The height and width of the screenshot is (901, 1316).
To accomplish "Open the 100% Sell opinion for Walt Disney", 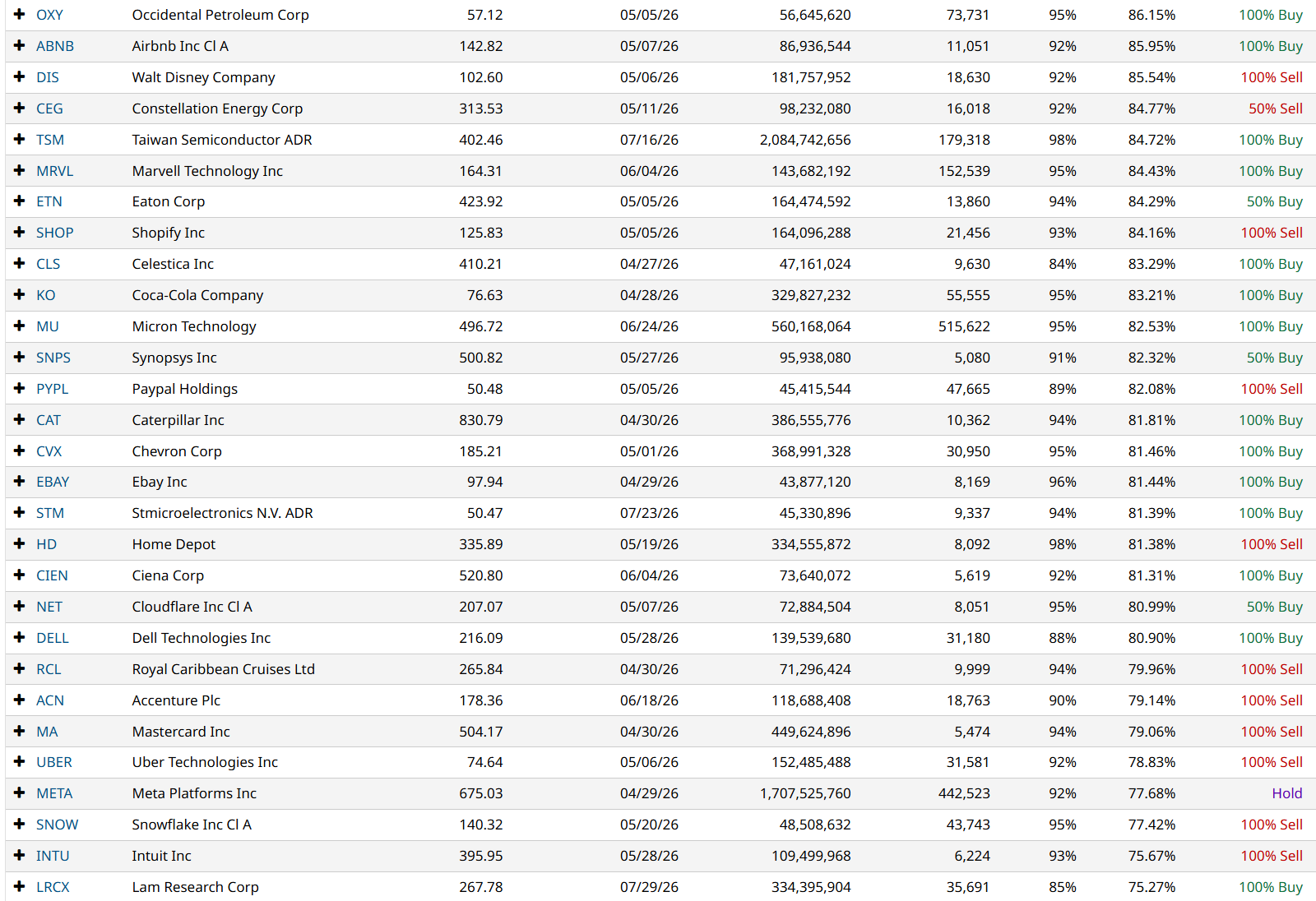I will coord(1272,77).
